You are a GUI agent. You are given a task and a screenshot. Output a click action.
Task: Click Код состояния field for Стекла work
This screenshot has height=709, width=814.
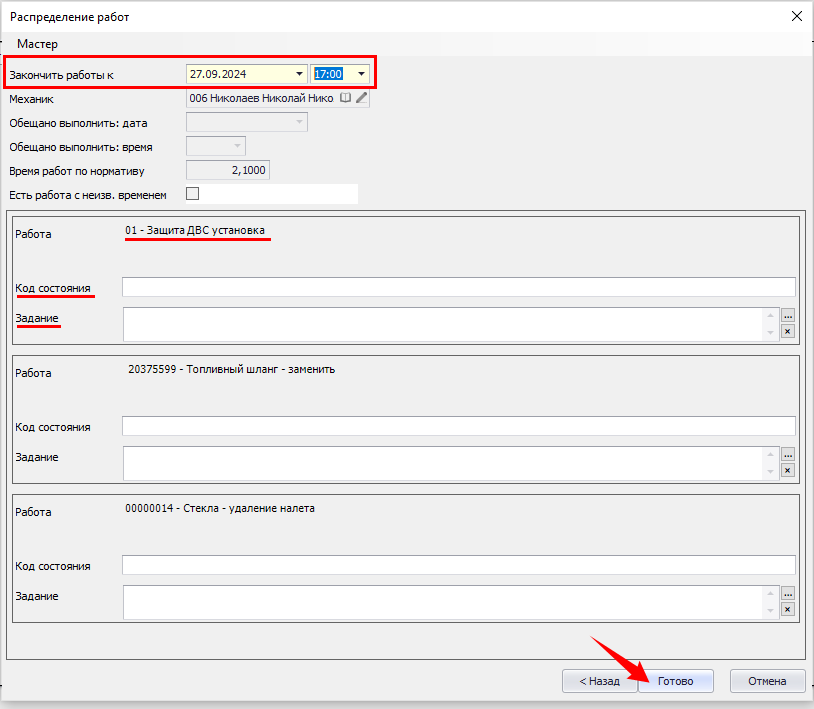458,566
